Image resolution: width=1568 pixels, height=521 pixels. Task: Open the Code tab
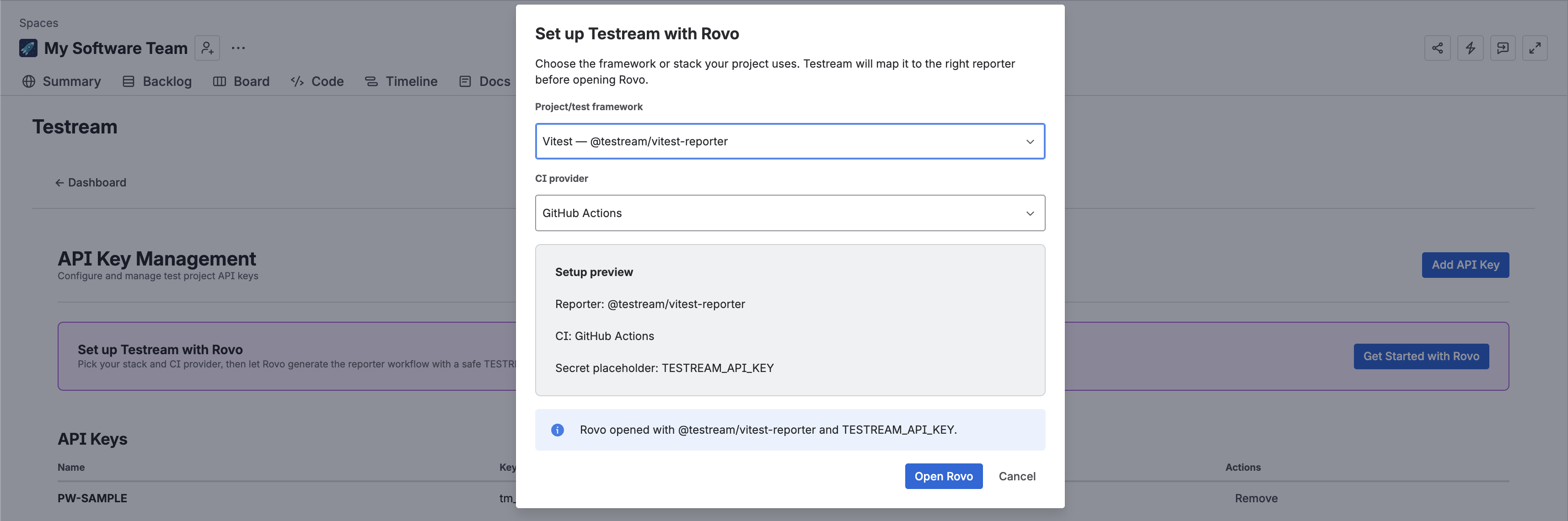317,81
